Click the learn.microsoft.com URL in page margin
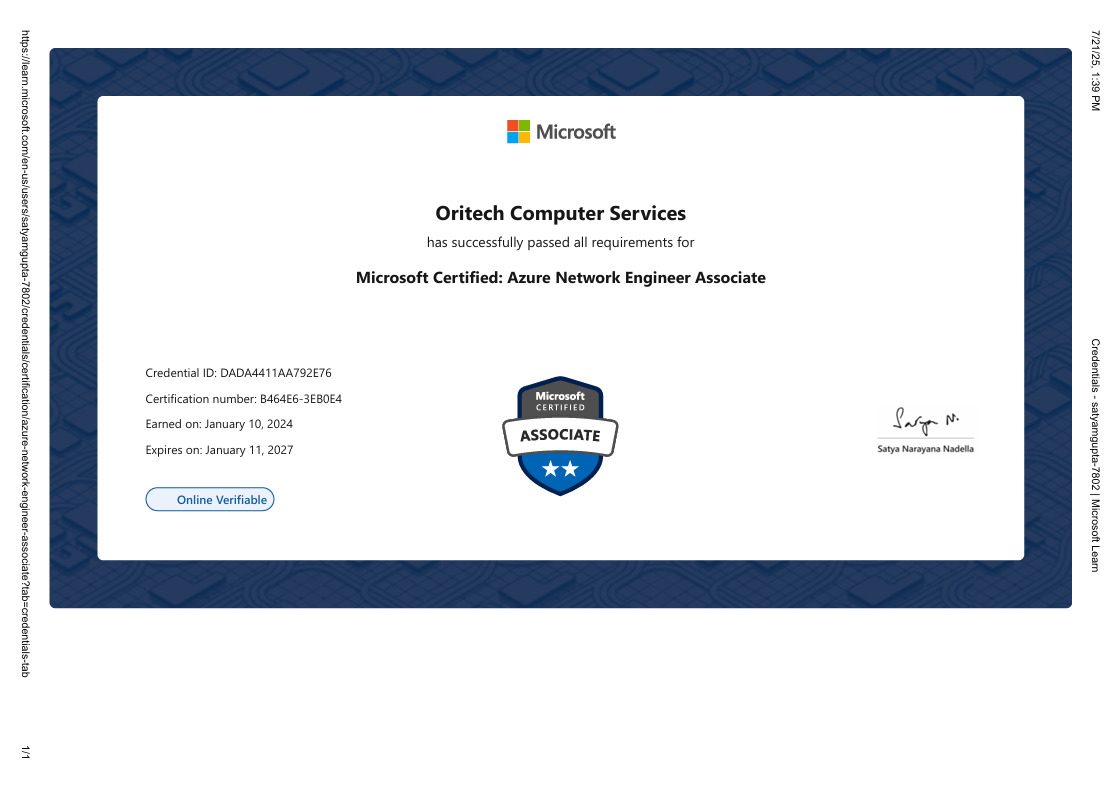Screen dimensions: 1119x789 point(25,350)
